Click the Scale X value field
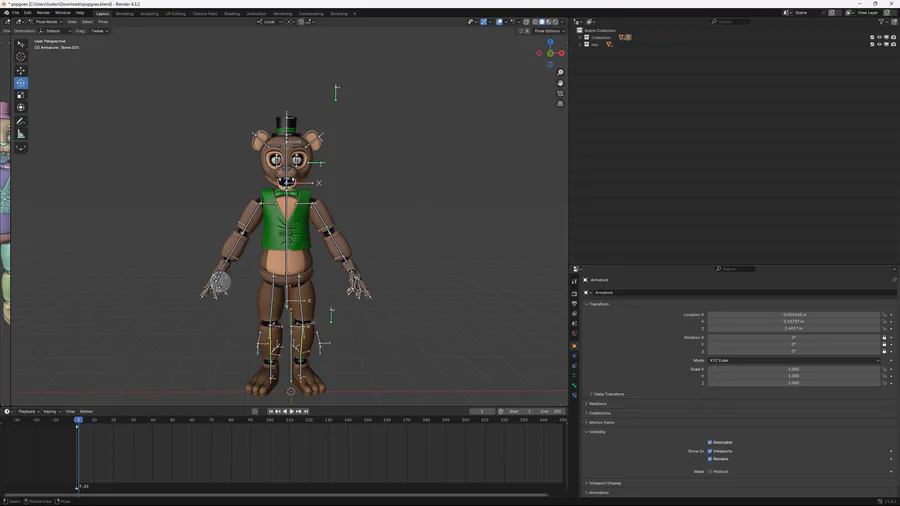 tap(793, 369)
